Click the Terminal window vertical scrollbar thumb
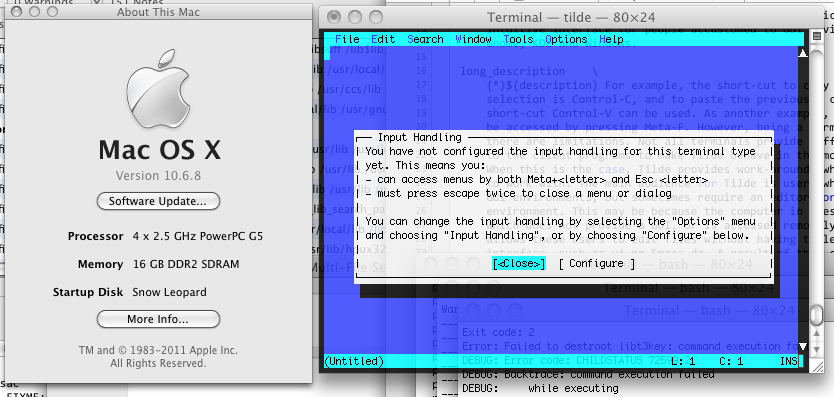 coord(816,315)
